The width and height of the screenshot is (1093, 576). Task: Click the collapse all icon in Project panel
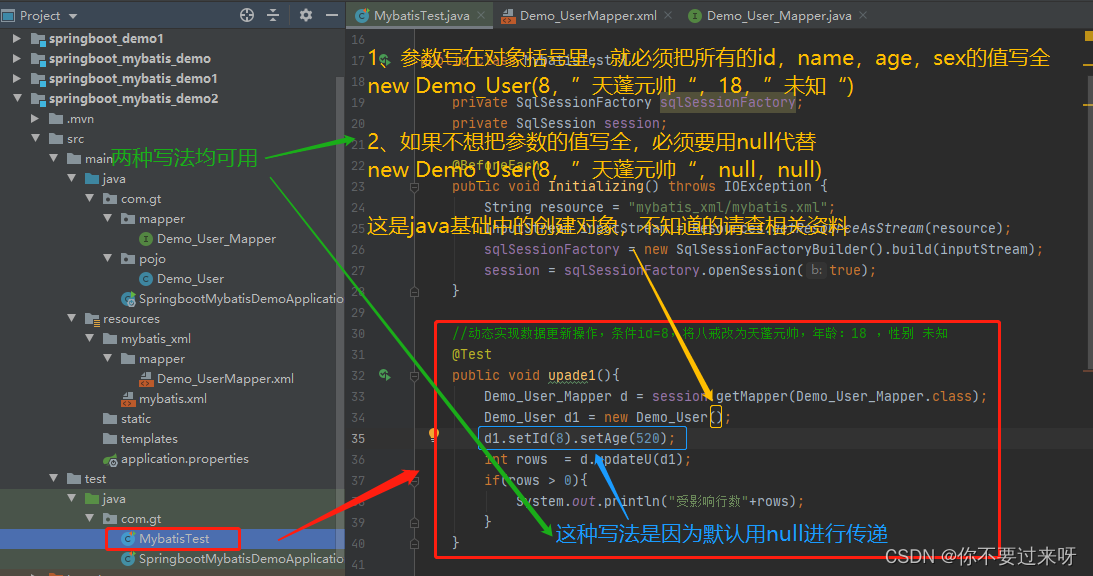(x=273, y=15)
